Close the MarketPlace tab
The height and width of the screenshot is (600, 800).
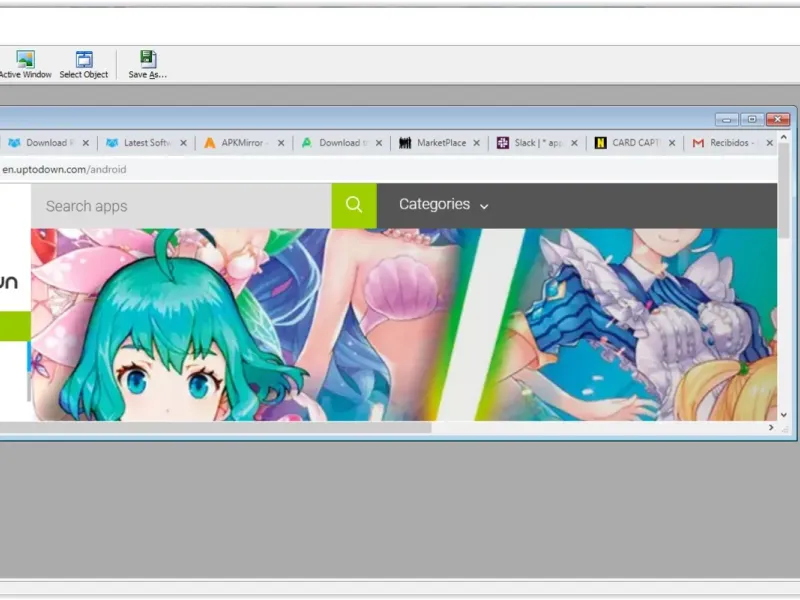[477, 143]
